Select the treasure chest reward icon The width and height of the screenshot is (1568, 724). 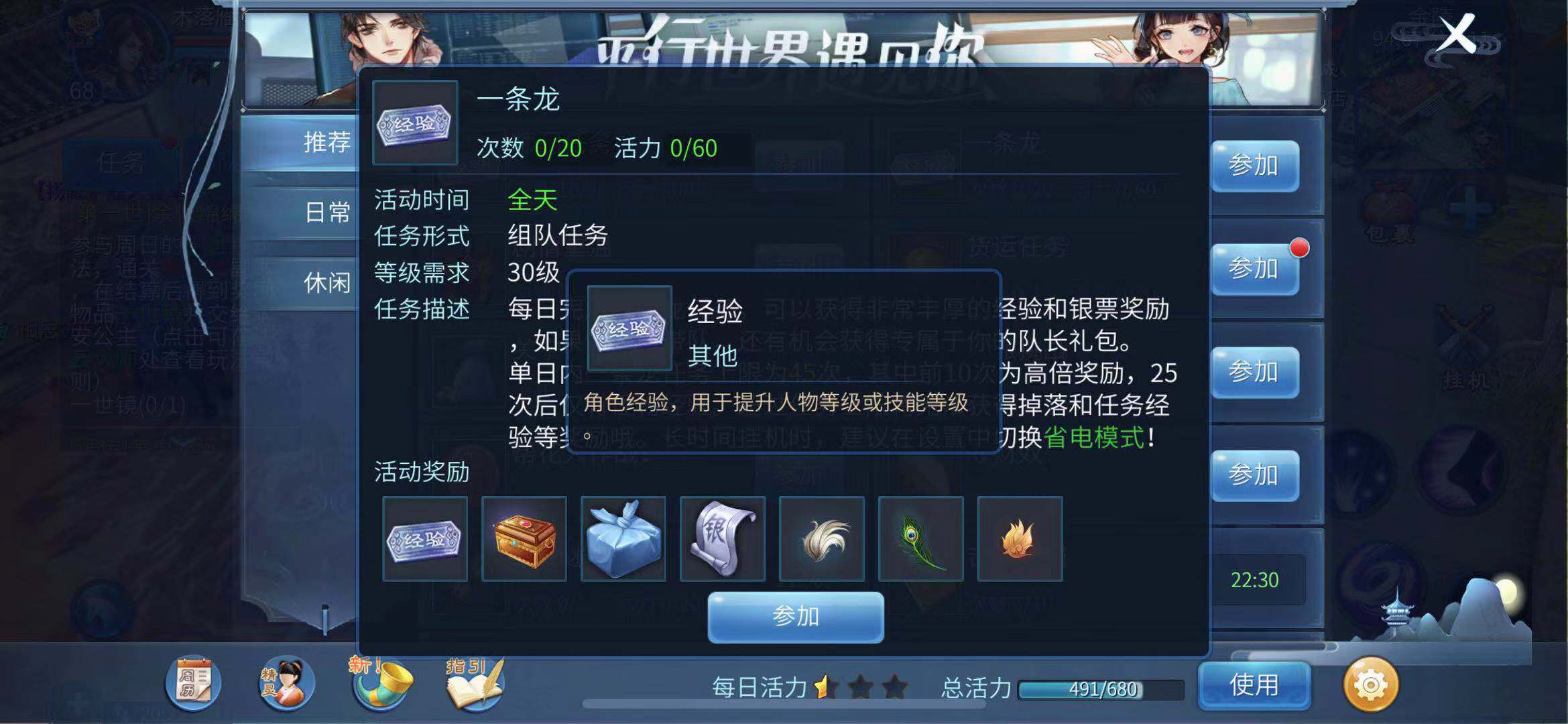(524, 539)
